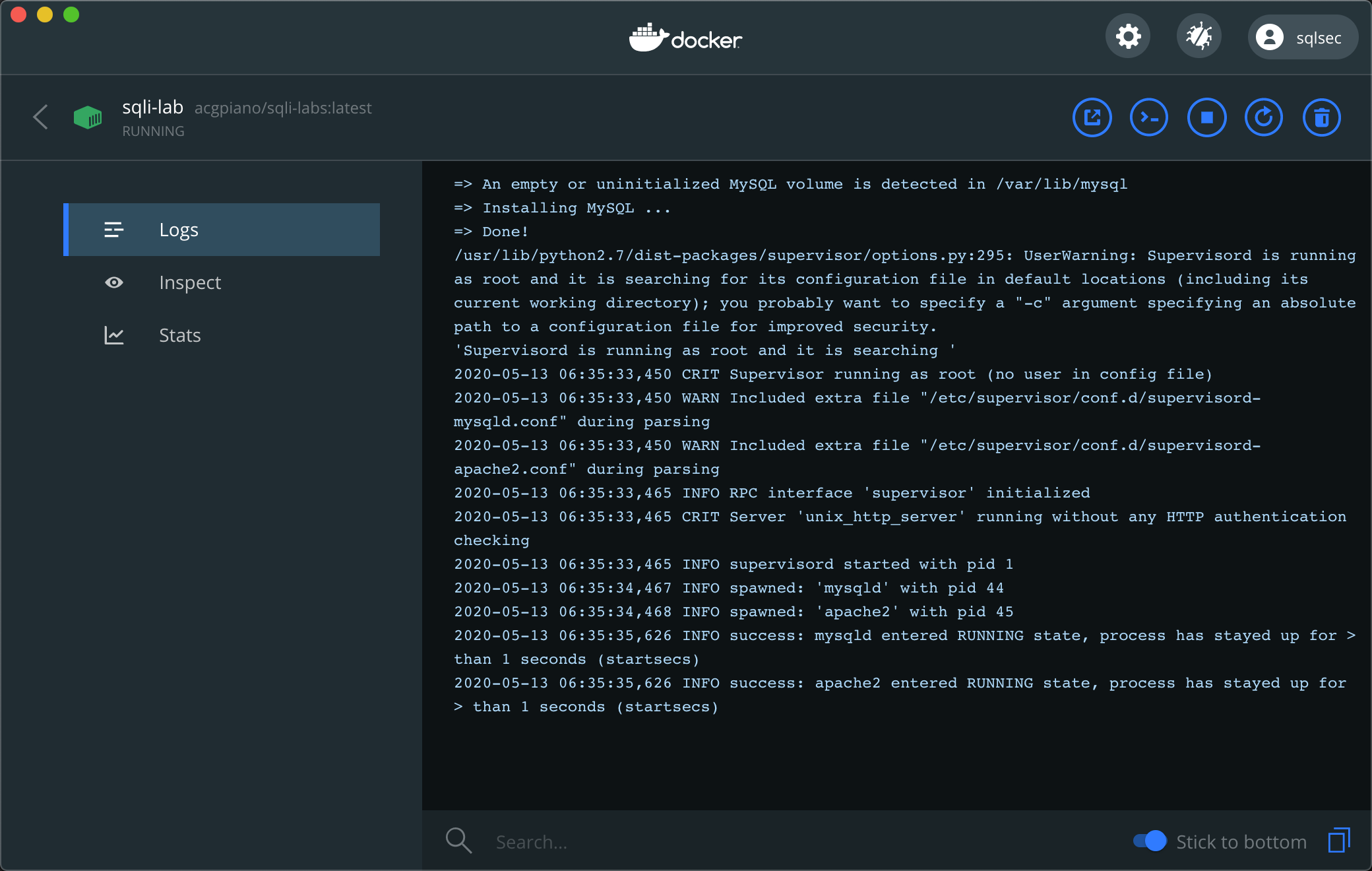Click the log search magnifier icon
1372x871 pixels.
(x=458, y=841)
